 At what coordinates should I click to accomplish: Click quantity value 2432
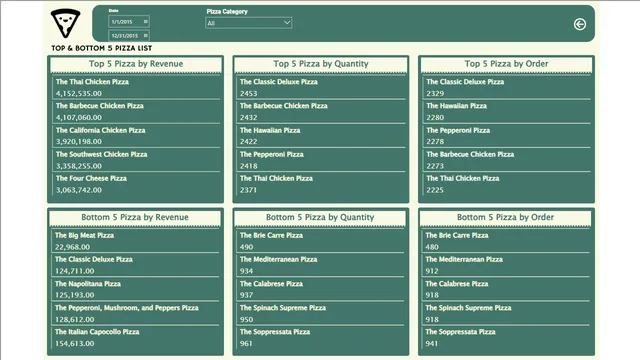point(249,118)
